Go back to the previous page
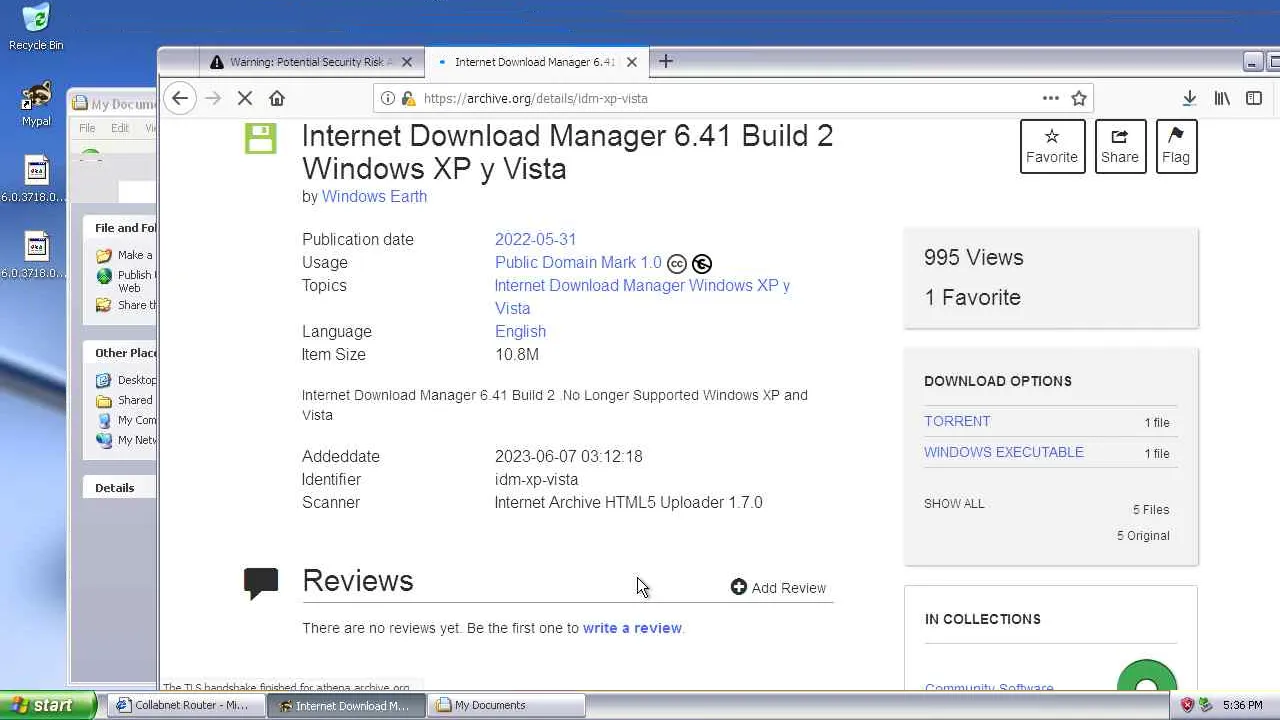This screenshot has width=1280, height=720. pos(179,98)
